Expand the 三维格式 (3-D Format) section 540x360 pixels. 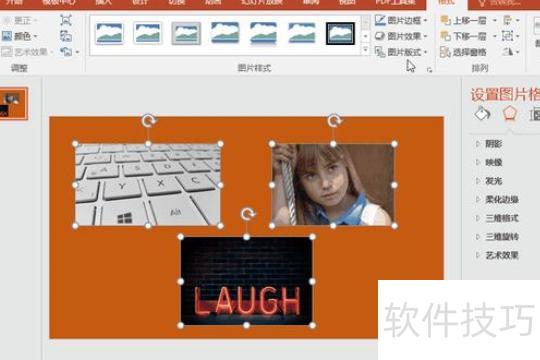click(x=497, y=218)
